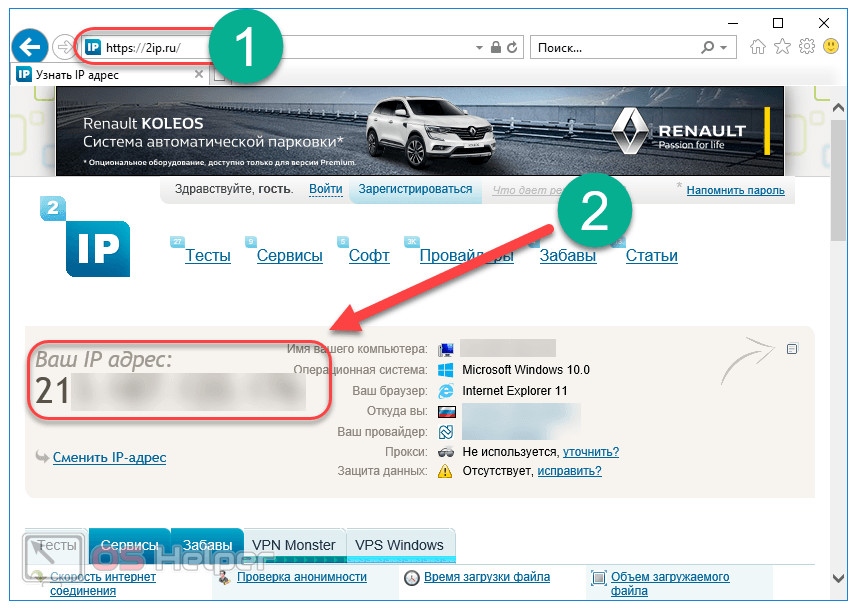Click the computer name monitor icon

pyautogui.click(x=446, y=349)
